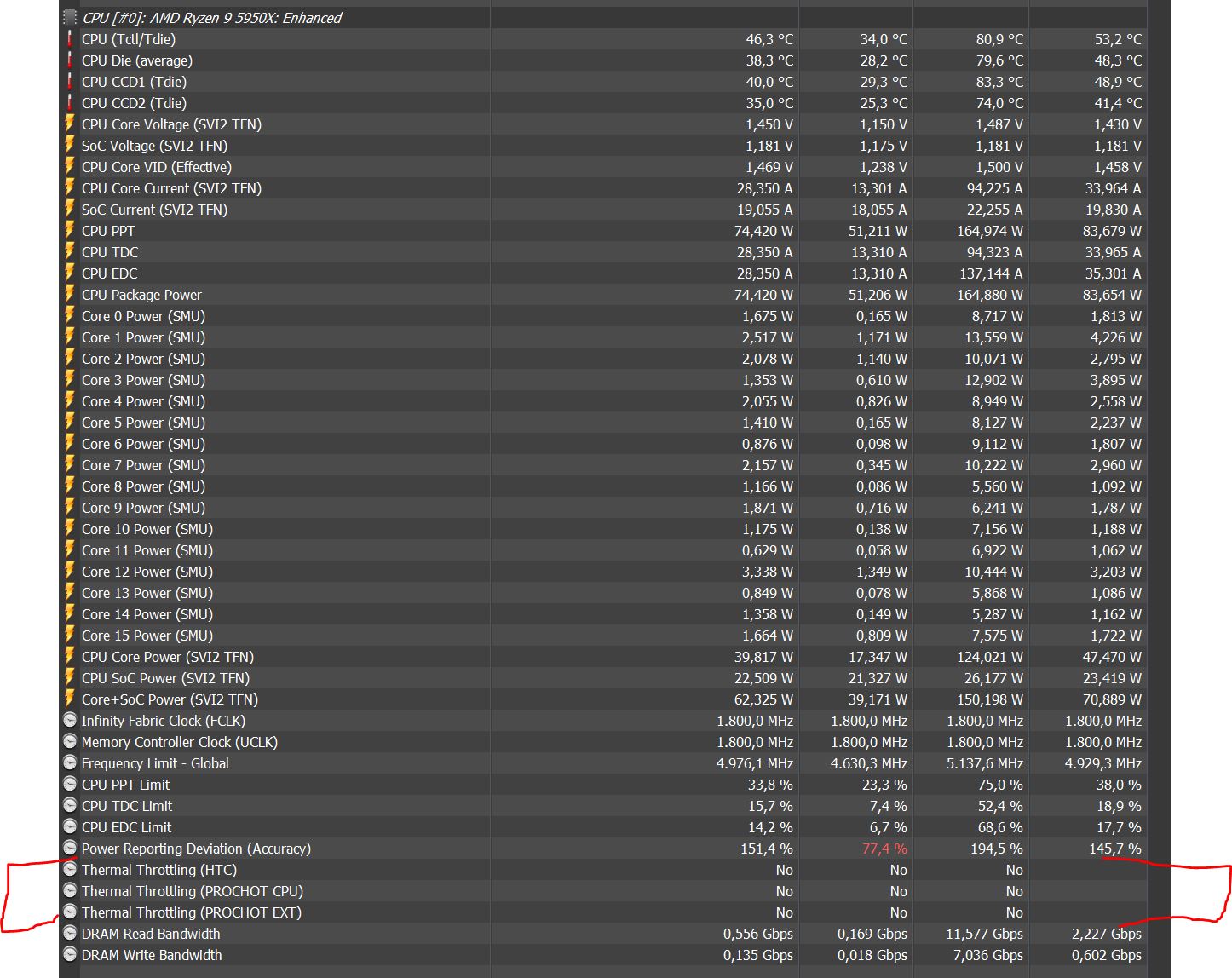Screen dimensions: 1232x978
Task: Click lightning icon for CPU Package Power
Action: (70, 294)
